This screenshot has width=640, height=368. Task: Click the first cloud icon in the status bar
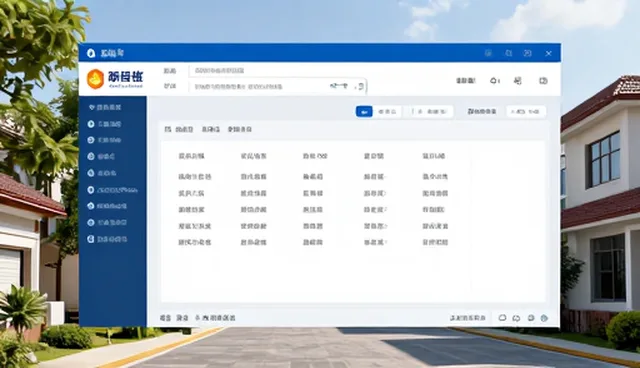[x=502, y=318]
